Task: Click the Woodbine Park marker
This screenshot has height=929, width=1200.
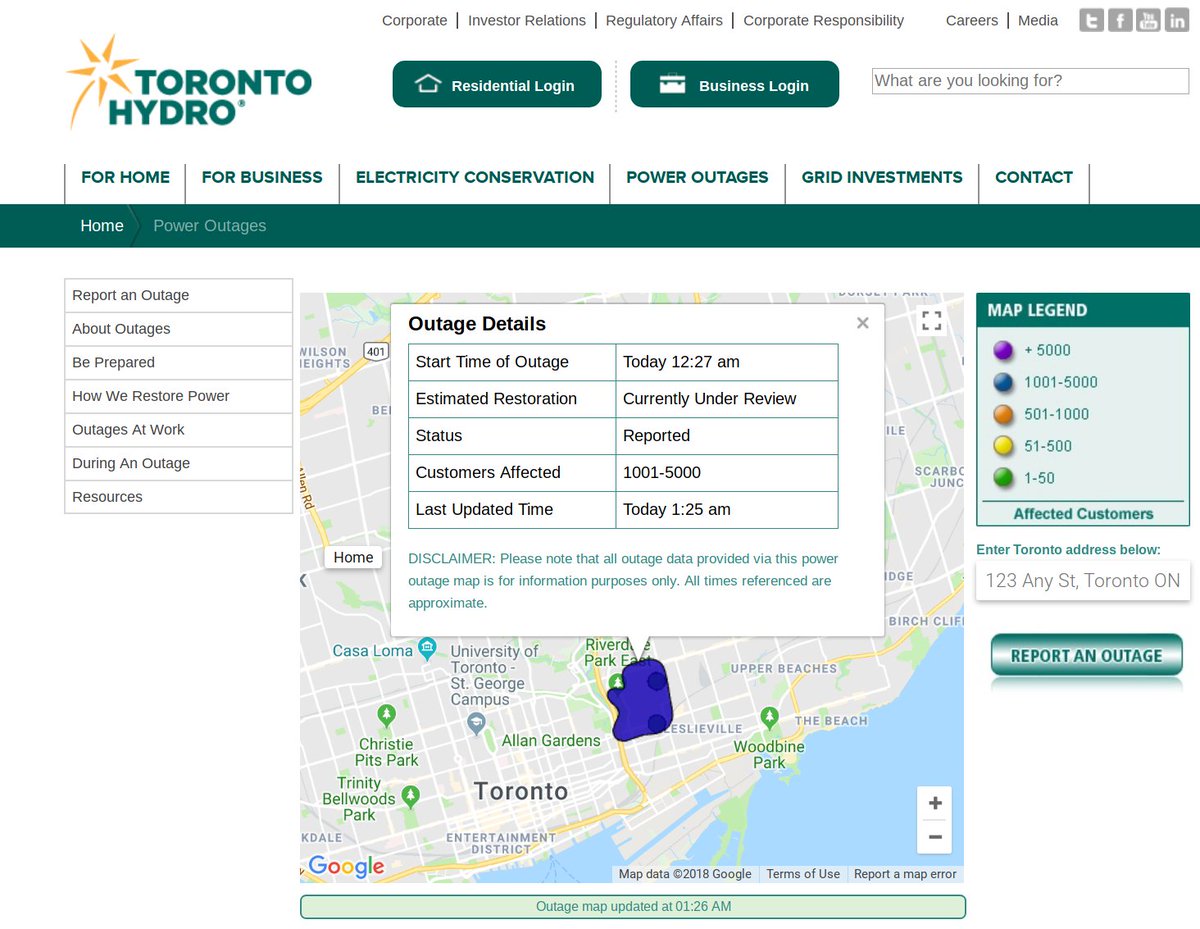Action: tap(769, 717)
